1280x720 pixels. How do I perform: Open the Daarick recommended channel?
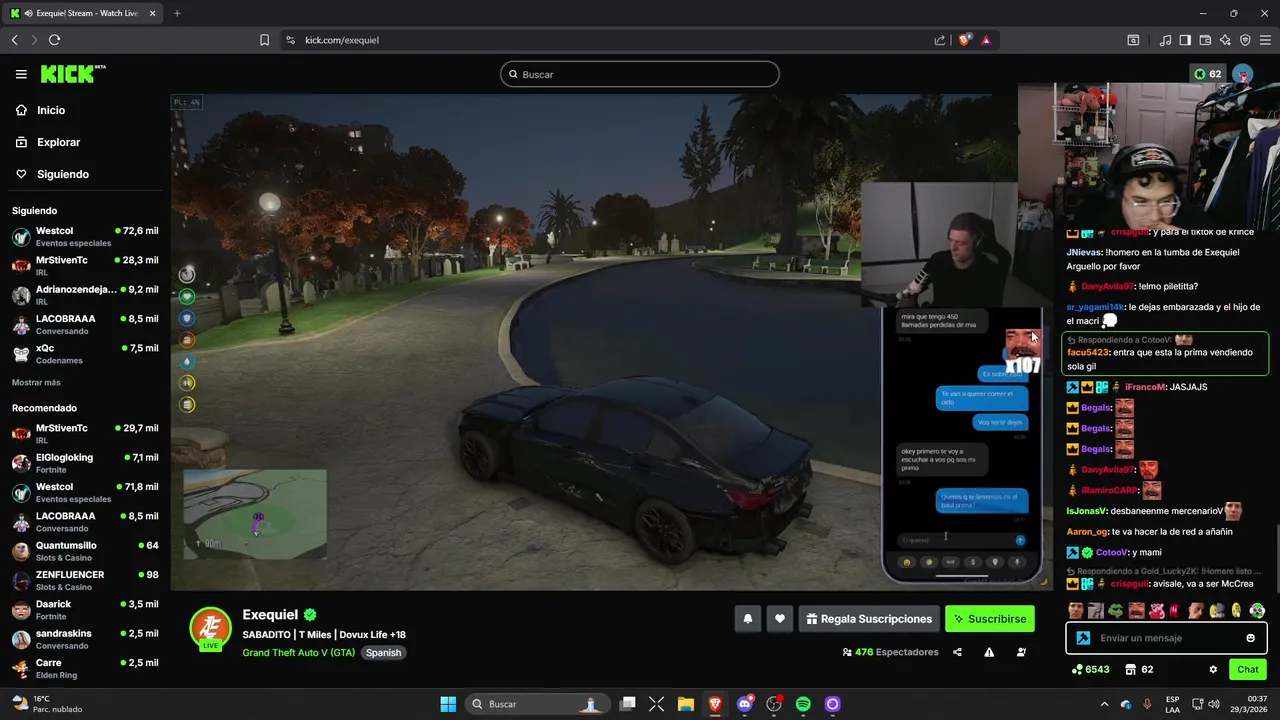(84, 610)
